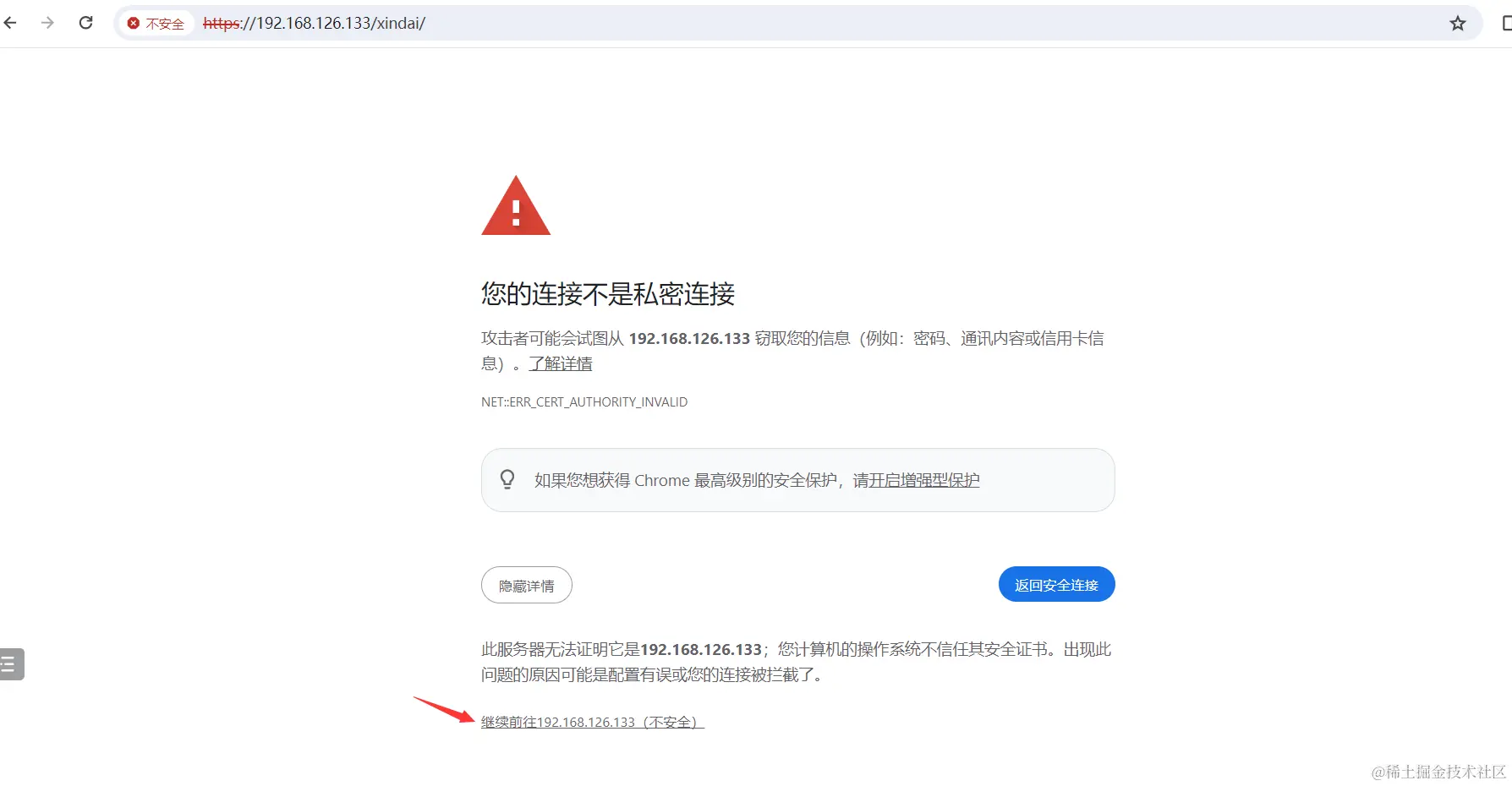
Task: Click the 您的连接不是私密连接 heading
Action: 608,293
